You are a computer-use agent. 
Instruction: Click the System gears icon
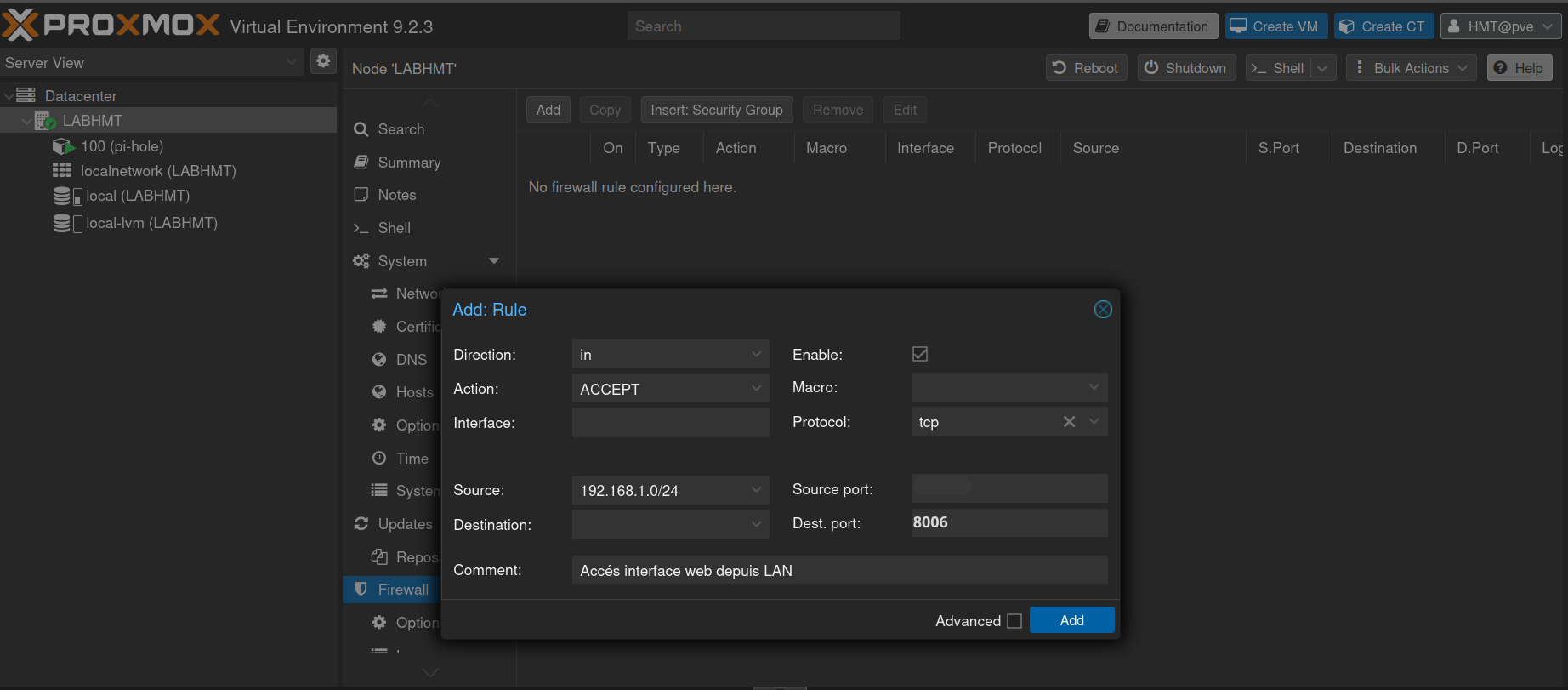click(x=361, y=261)
